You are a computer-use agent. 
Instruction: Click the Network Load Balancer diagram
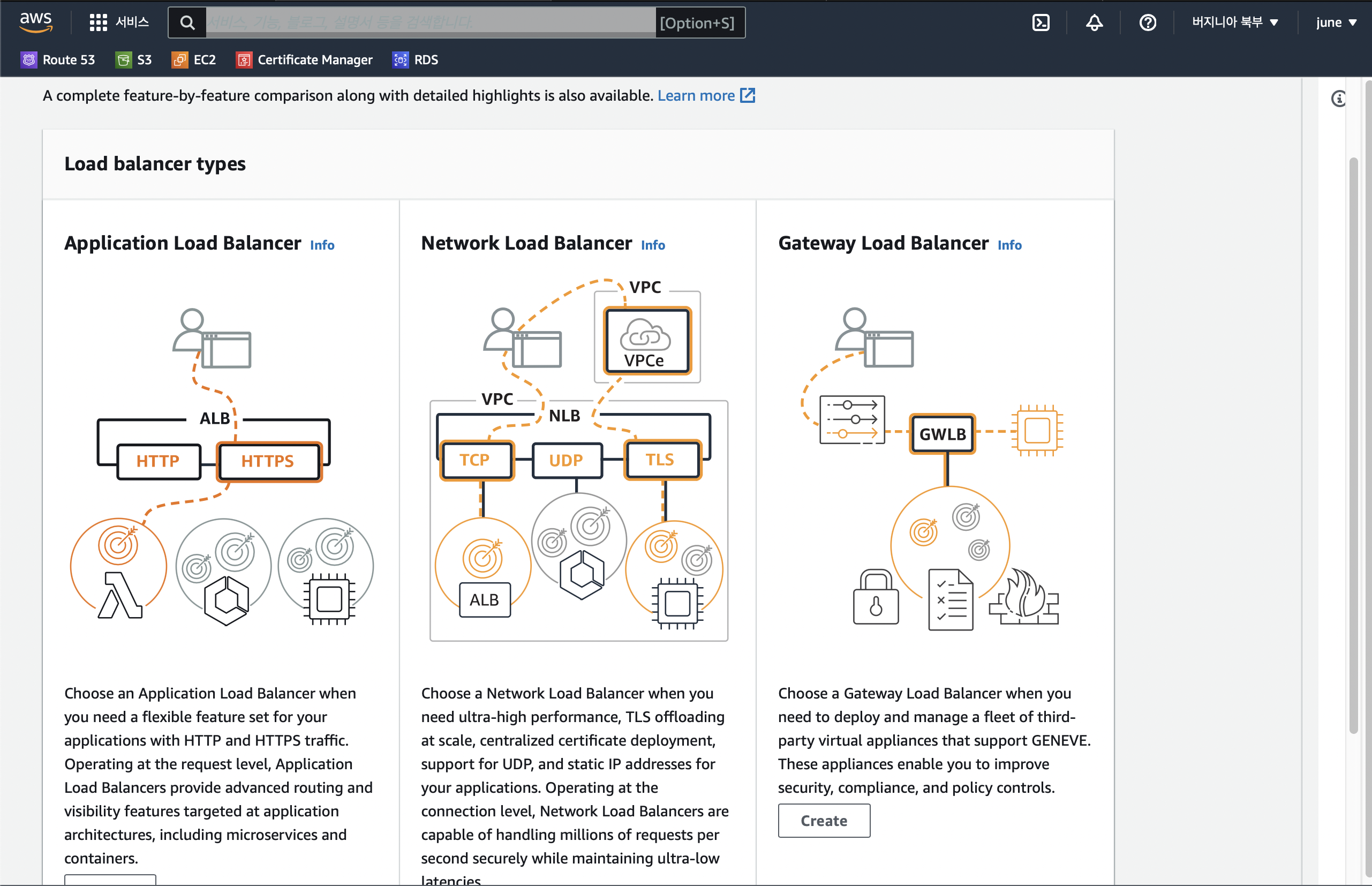point(579,460)
